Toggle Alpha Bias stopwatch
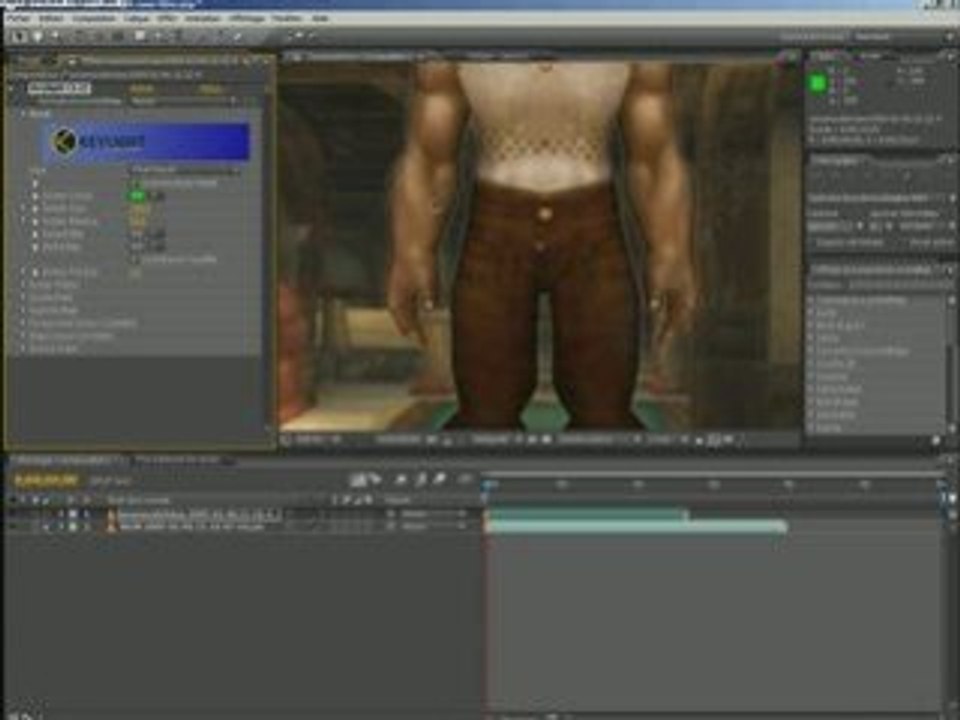 [x=35, y=247]
